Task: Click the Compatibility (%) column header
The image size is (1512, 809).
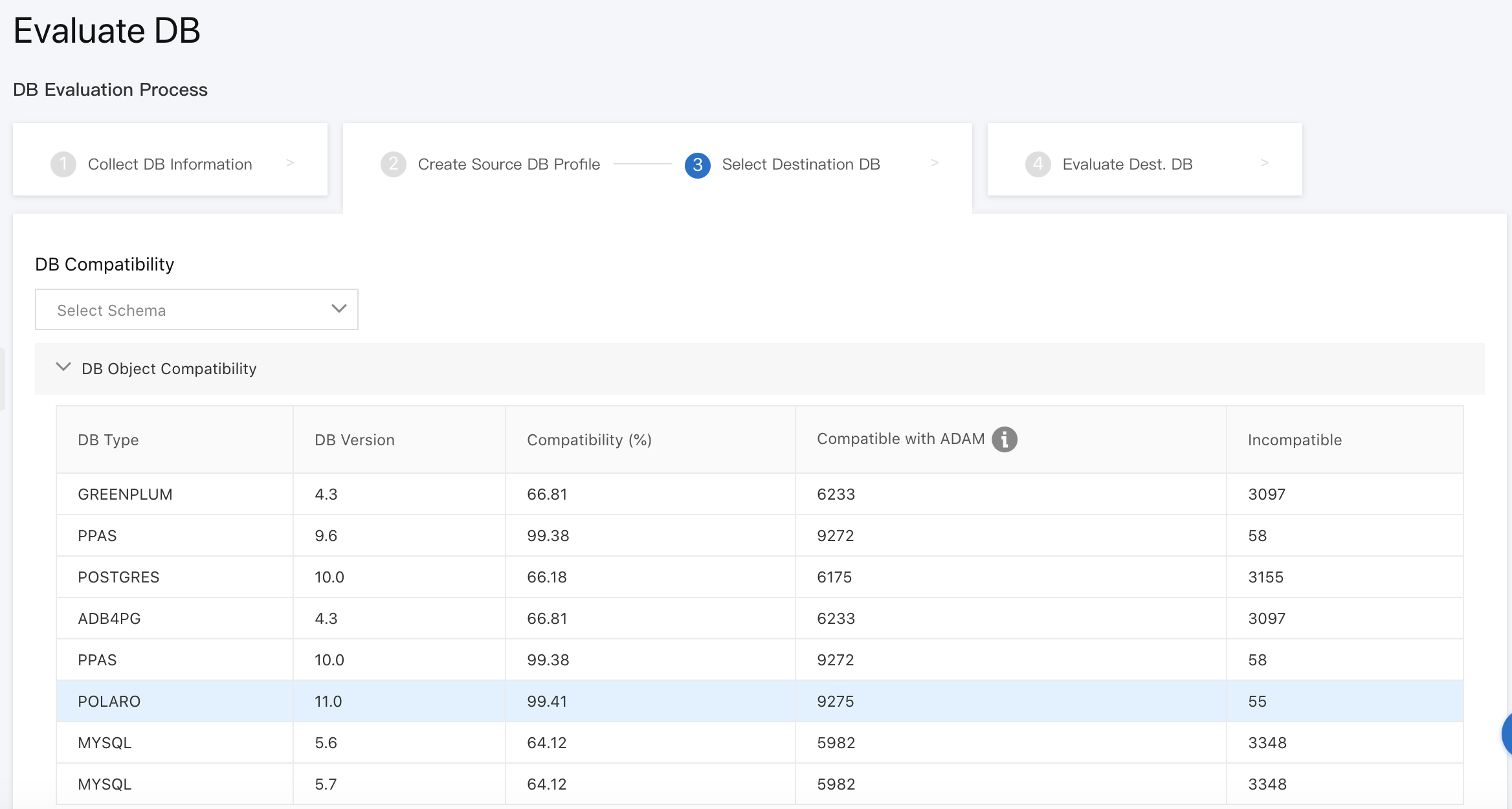Action: tap(589, 440)
